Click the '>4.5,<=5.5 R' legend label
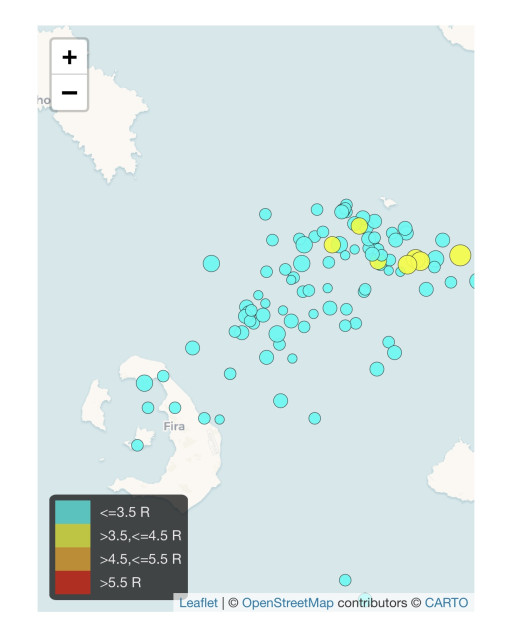Screen dimensions: 512x642 point(140,559)
